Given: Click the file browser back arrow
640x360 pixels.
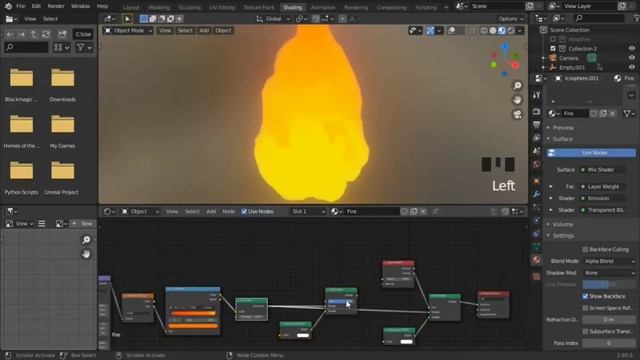Looking at the screenshot, I should 10,34.
